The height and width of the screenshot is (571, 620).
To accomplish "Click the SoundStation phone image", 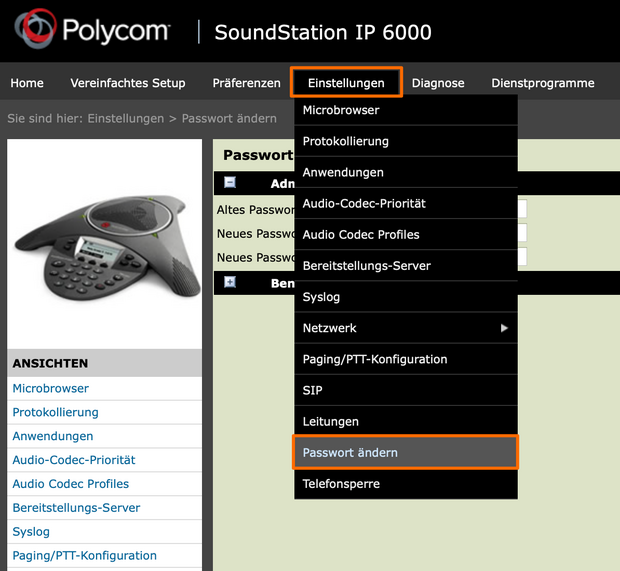I will [x=104, y=240].
